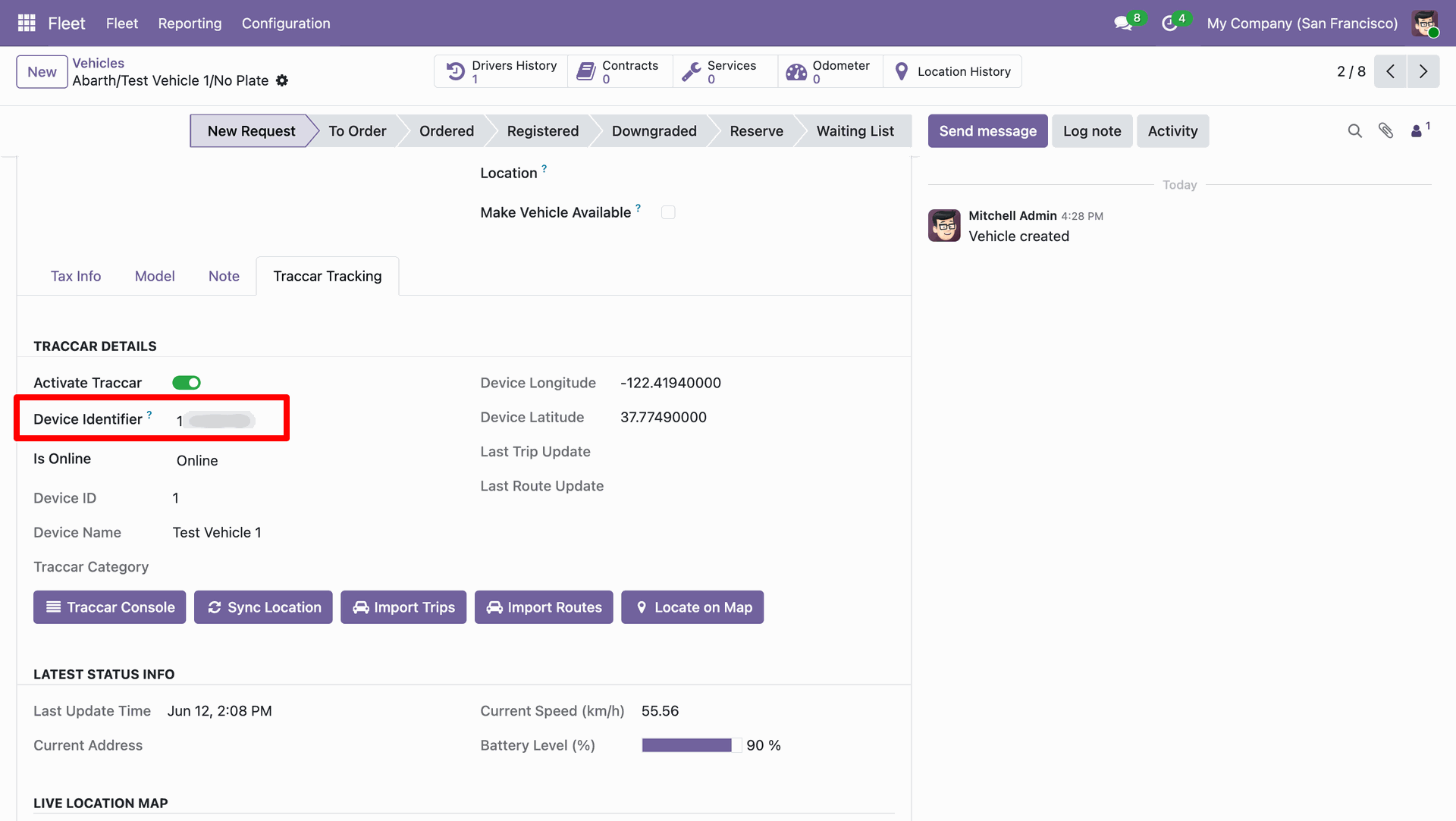Check Make Vehicle Available checkbox

[x=668, y=212]
